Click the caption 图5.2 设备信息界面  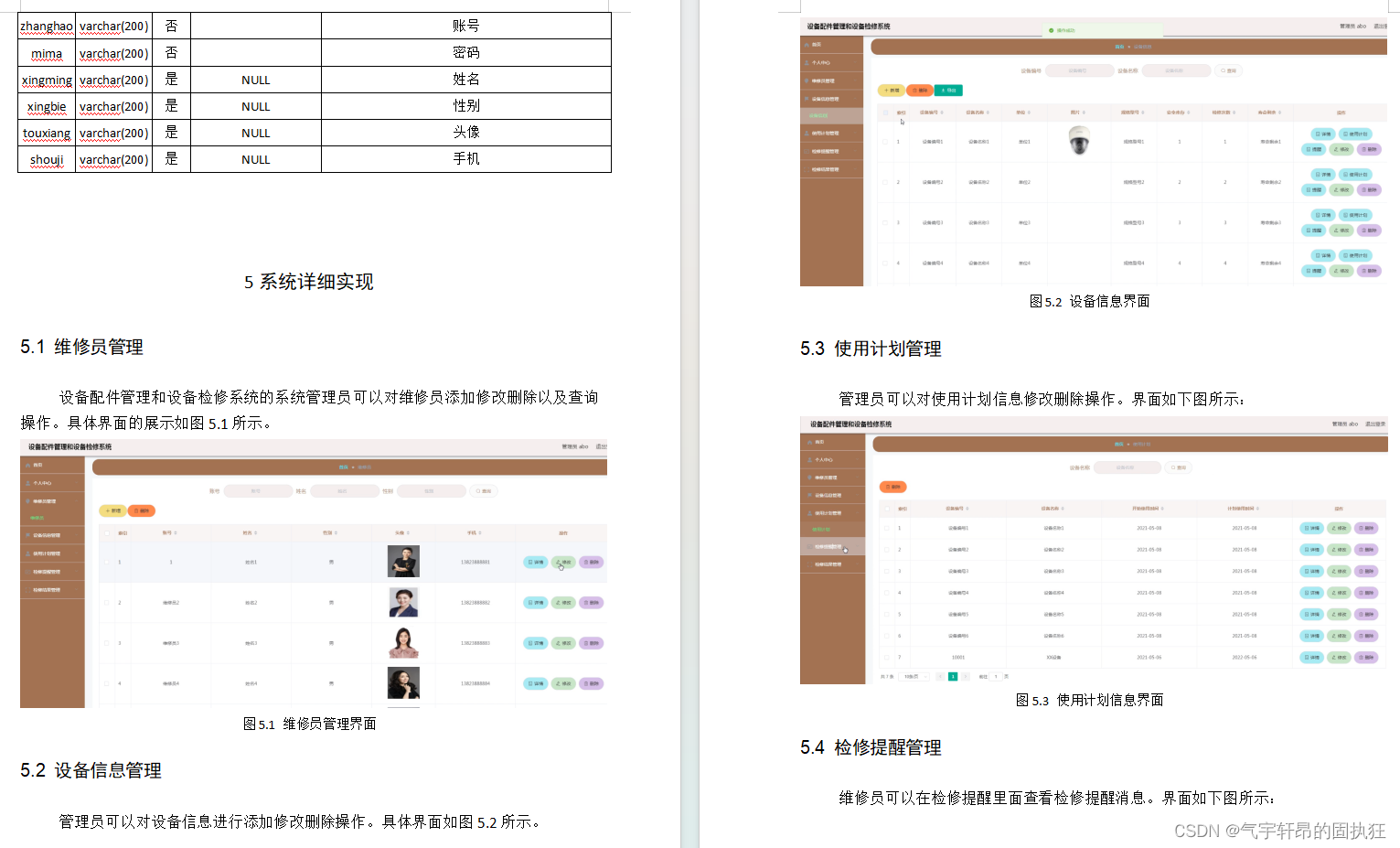point(1090,301)
